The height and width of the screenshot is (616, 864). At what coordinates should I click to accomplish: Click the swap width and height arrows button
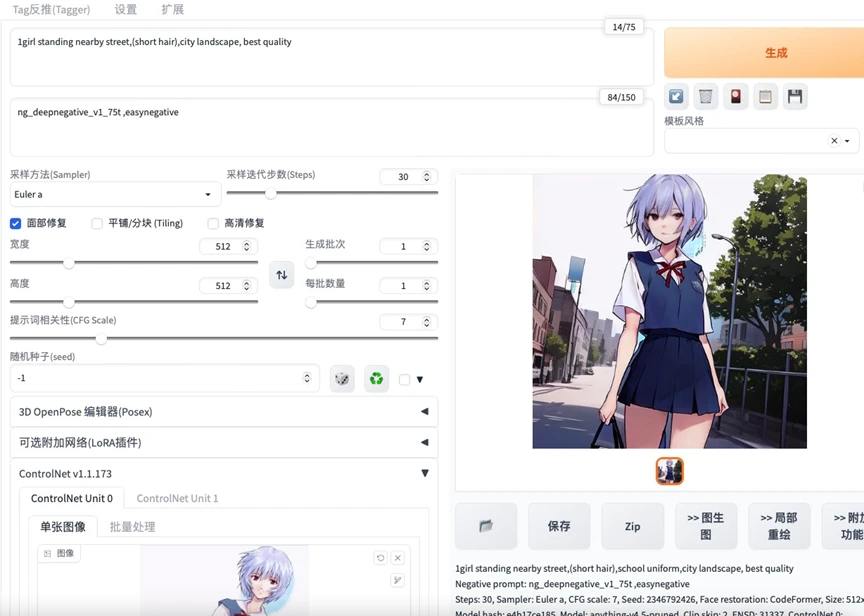click(x=282, y=274)
